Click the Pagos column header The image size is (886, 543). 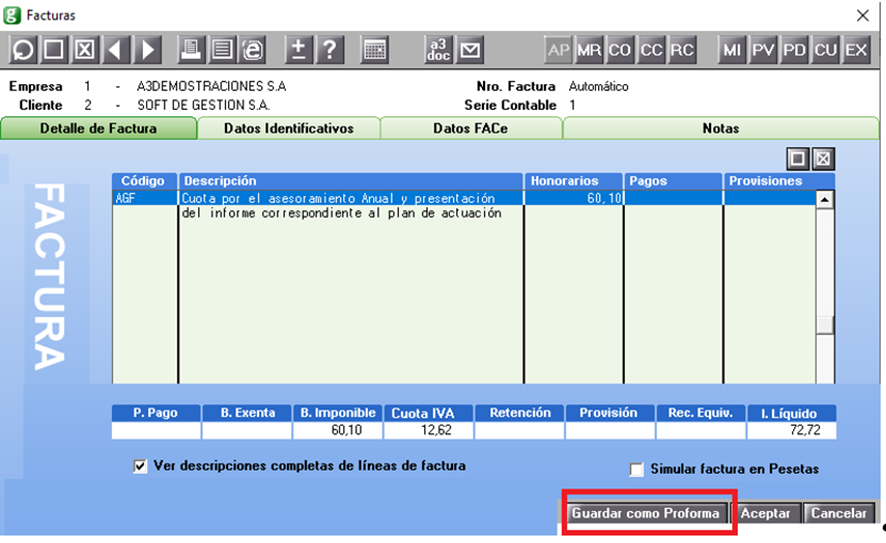(673, 181)
